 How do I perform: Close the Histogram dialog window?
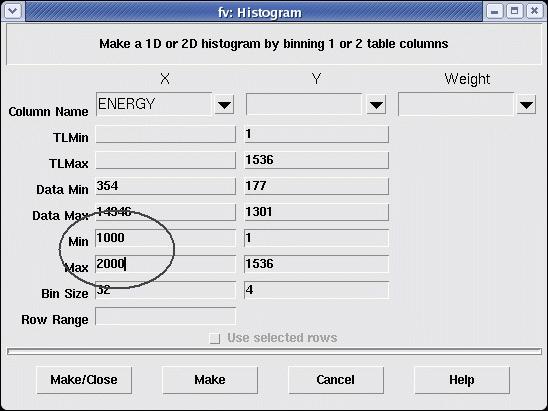point(534,12)
